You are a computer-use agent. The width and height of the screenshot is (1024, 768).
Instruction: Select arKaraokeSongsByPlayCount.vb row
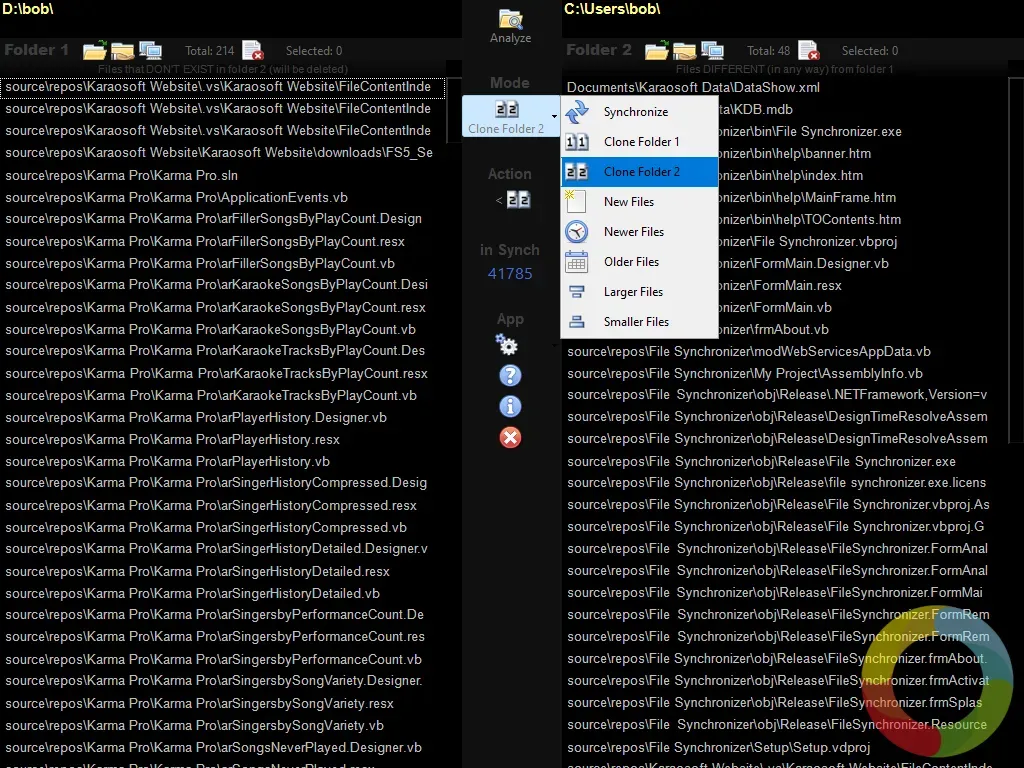(x=222, y=329)
